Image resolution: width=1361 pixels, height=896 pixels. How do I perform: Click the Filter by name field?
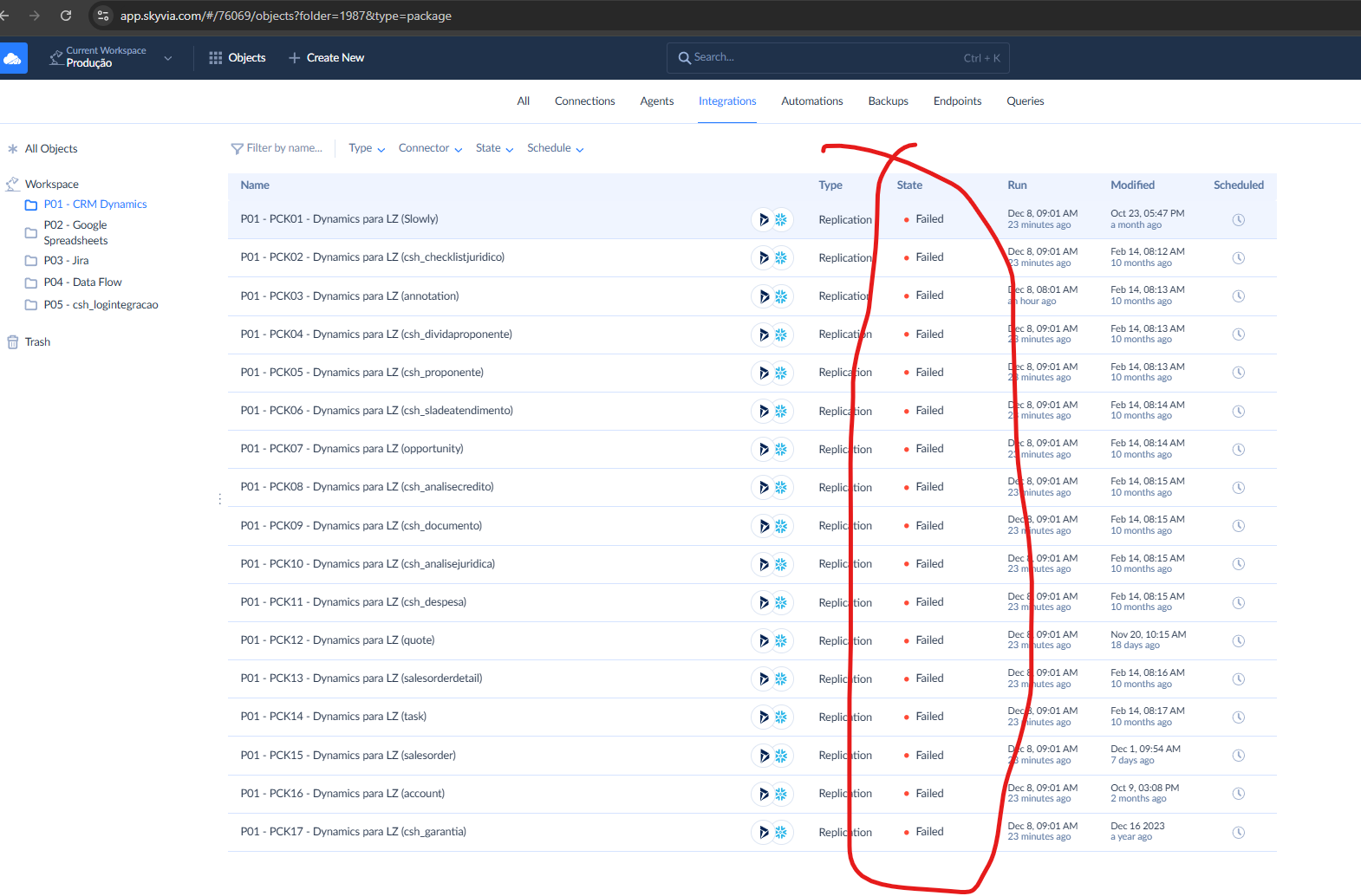284,148
